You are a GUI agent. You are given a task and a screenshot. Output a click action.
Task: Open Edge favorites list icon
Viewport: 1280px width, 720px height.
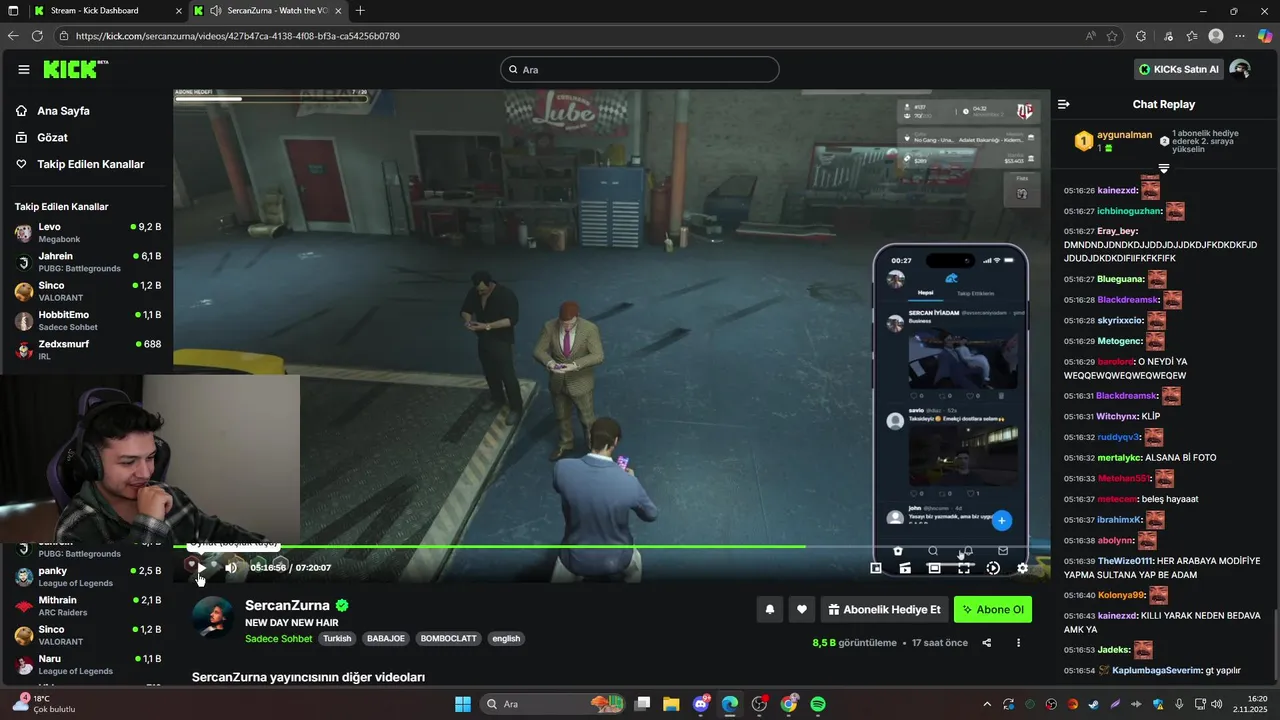coord(1192,36)
